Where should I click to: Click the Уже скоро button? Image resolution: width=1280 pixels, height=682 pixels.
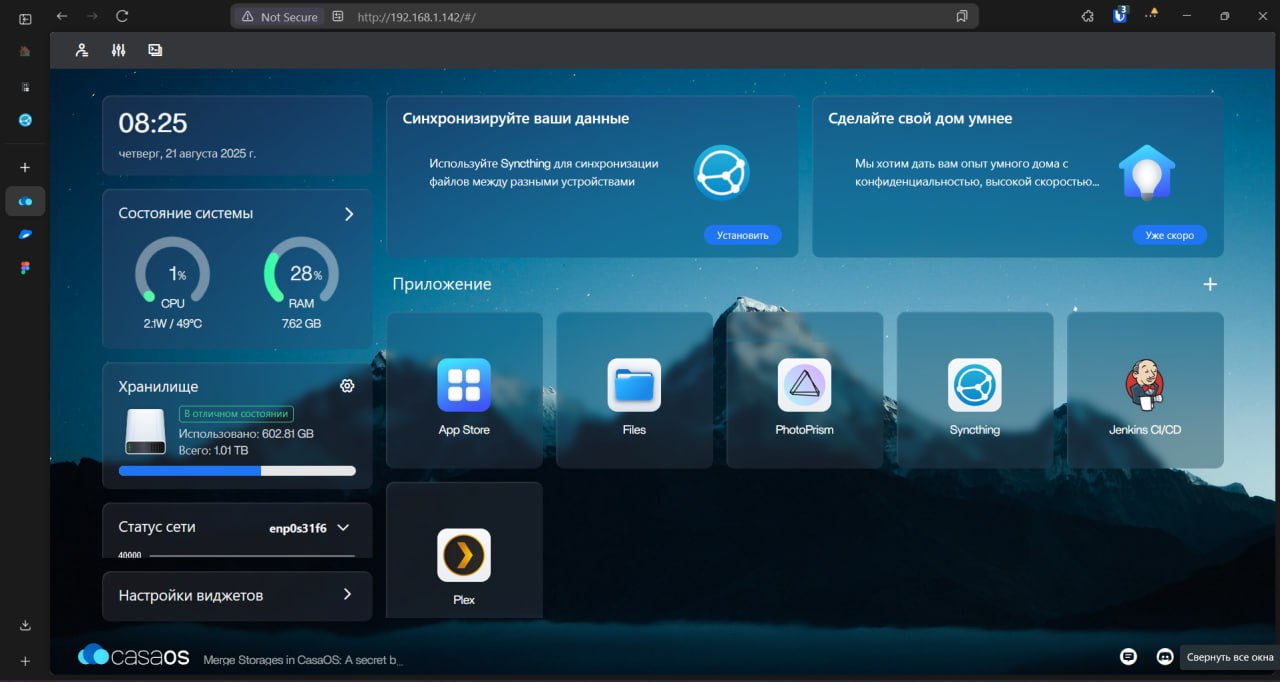point(1169,235)
